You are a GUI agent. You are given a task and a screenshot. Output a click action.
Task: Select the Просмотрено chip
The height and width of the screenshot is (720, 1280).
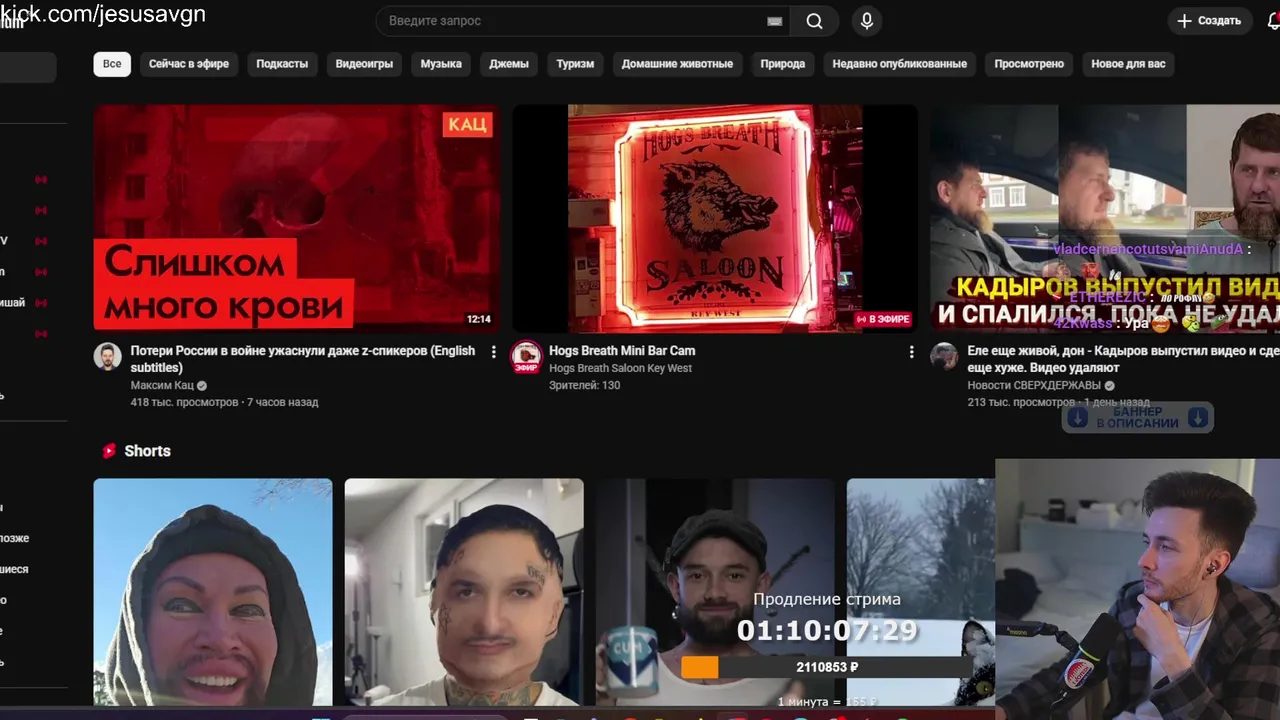[x=1029, y=64]
